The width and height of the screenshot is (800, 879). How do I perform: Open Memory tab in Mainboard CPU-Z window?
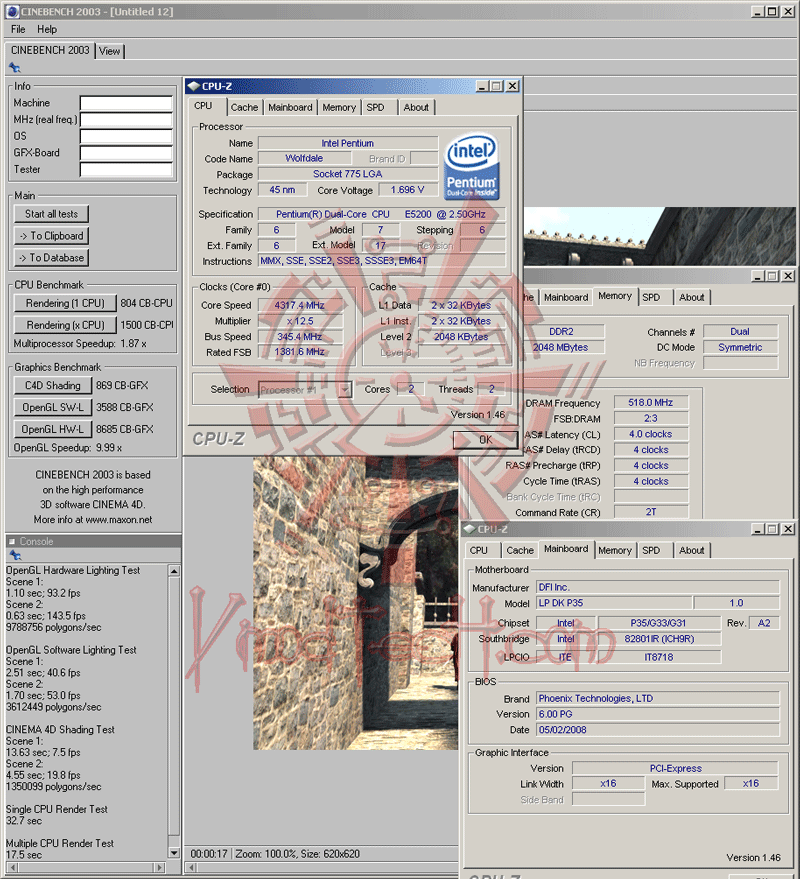click(x=614, y=550)
